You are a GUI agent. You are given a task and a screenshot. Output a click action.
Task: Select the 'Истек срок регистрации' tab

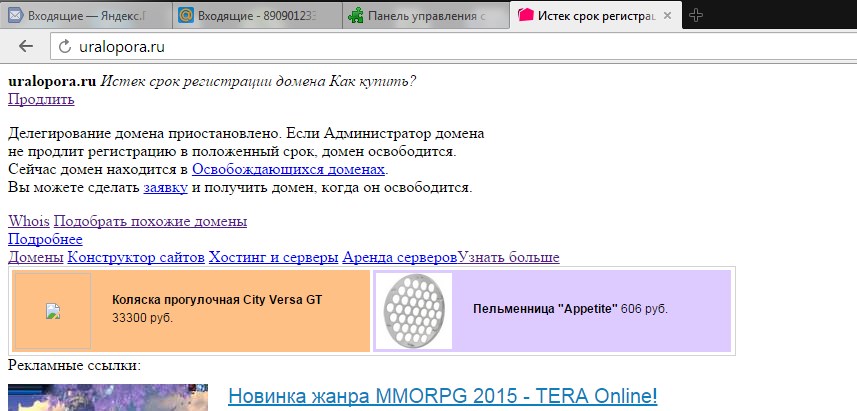596,15
